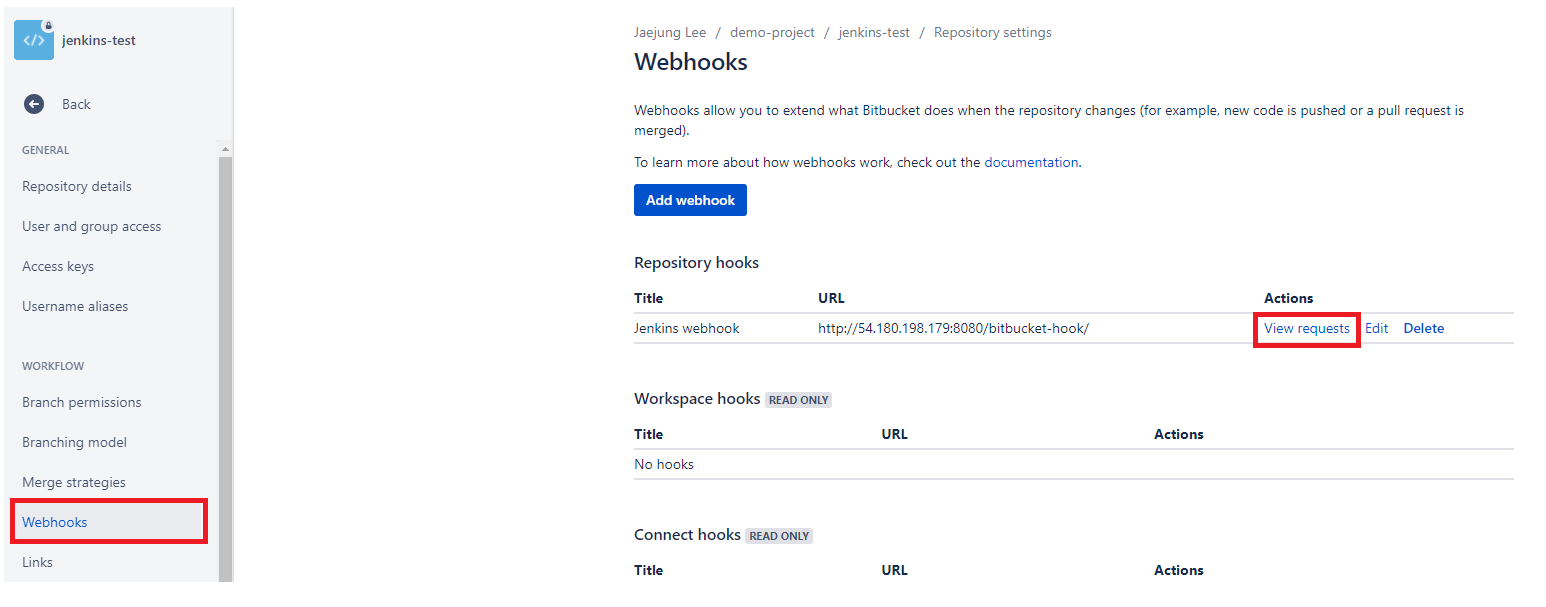This screenshot has height=607, width=1546.
Task: View requests for Jenkins webhook
Action: coord(1307,328)
